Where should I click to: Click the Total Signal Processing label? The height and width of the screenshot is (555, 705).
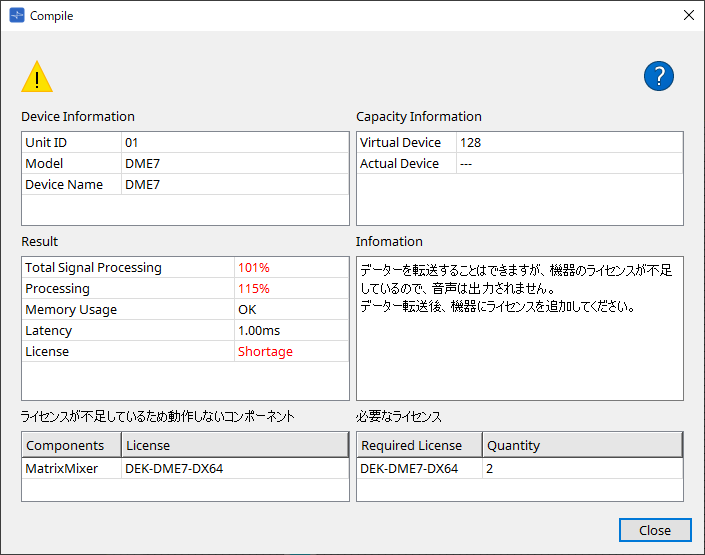tap(93, 268)
